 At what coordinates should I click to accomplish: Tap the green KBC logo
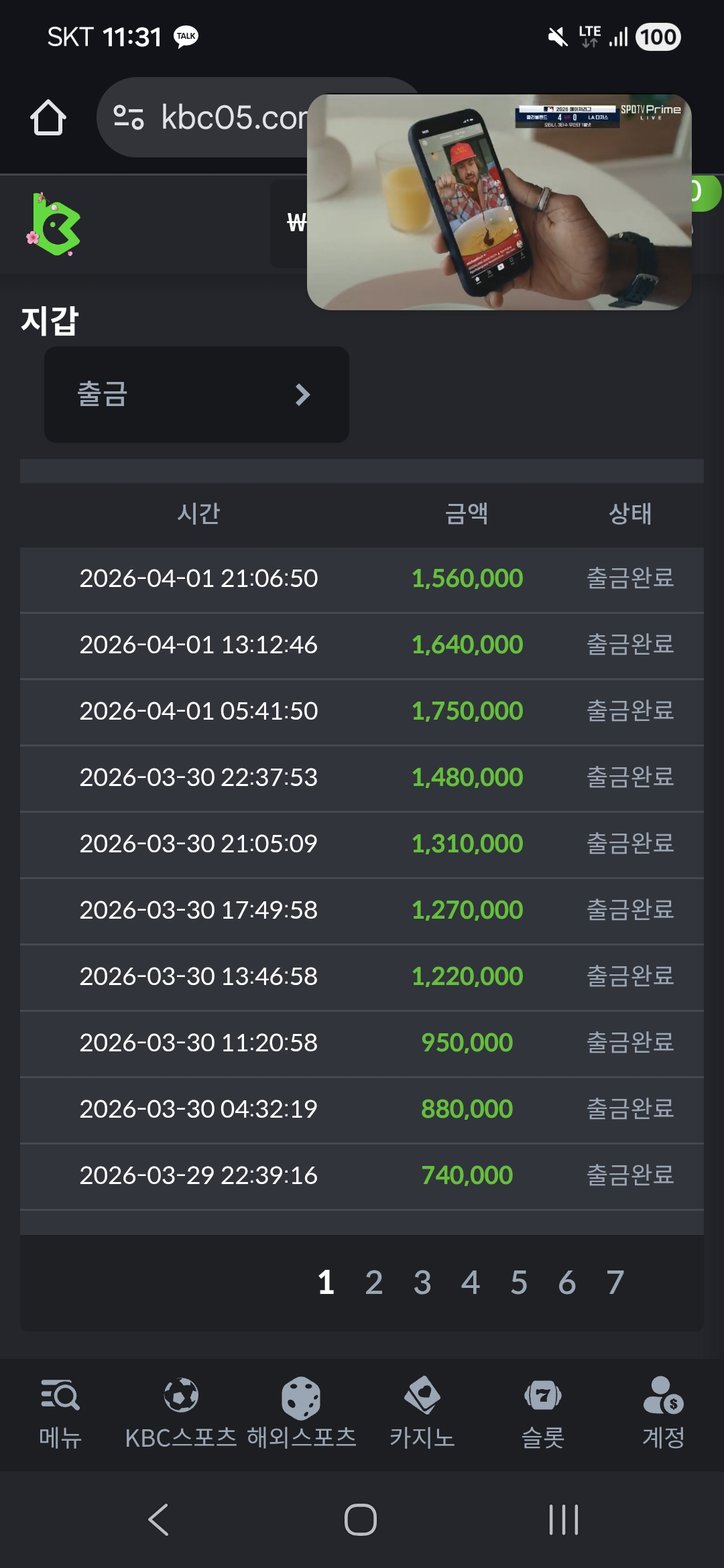click(55, 224)
